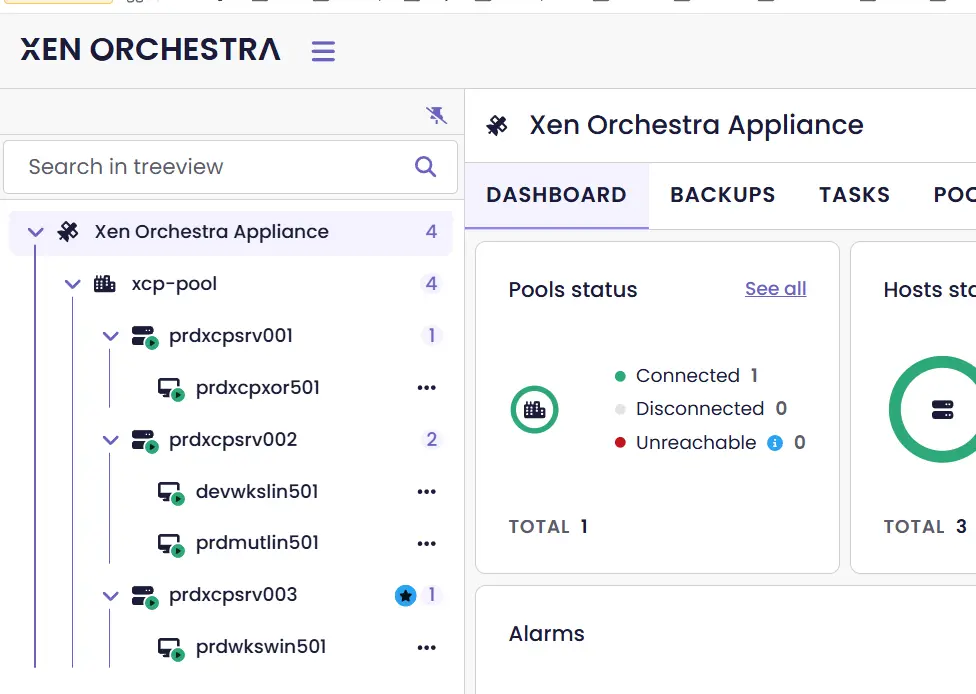Open the TASKS tab

[x=854, y=195]
